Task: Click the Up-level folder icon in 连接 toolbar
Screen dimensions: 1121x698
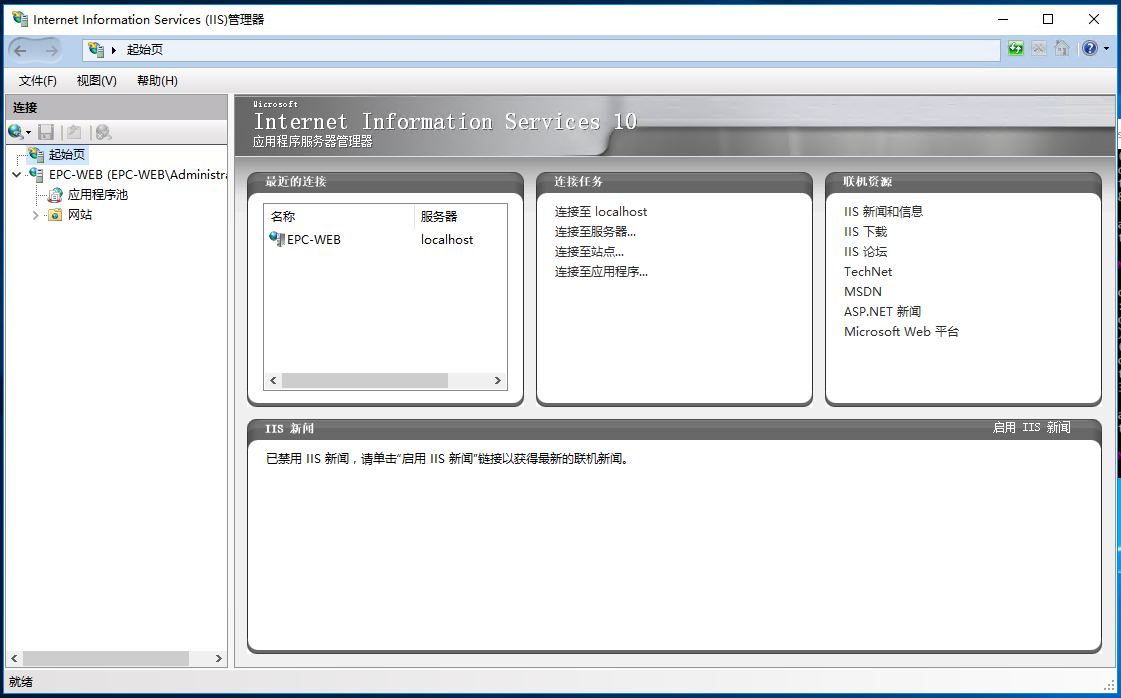Action: 74,132
